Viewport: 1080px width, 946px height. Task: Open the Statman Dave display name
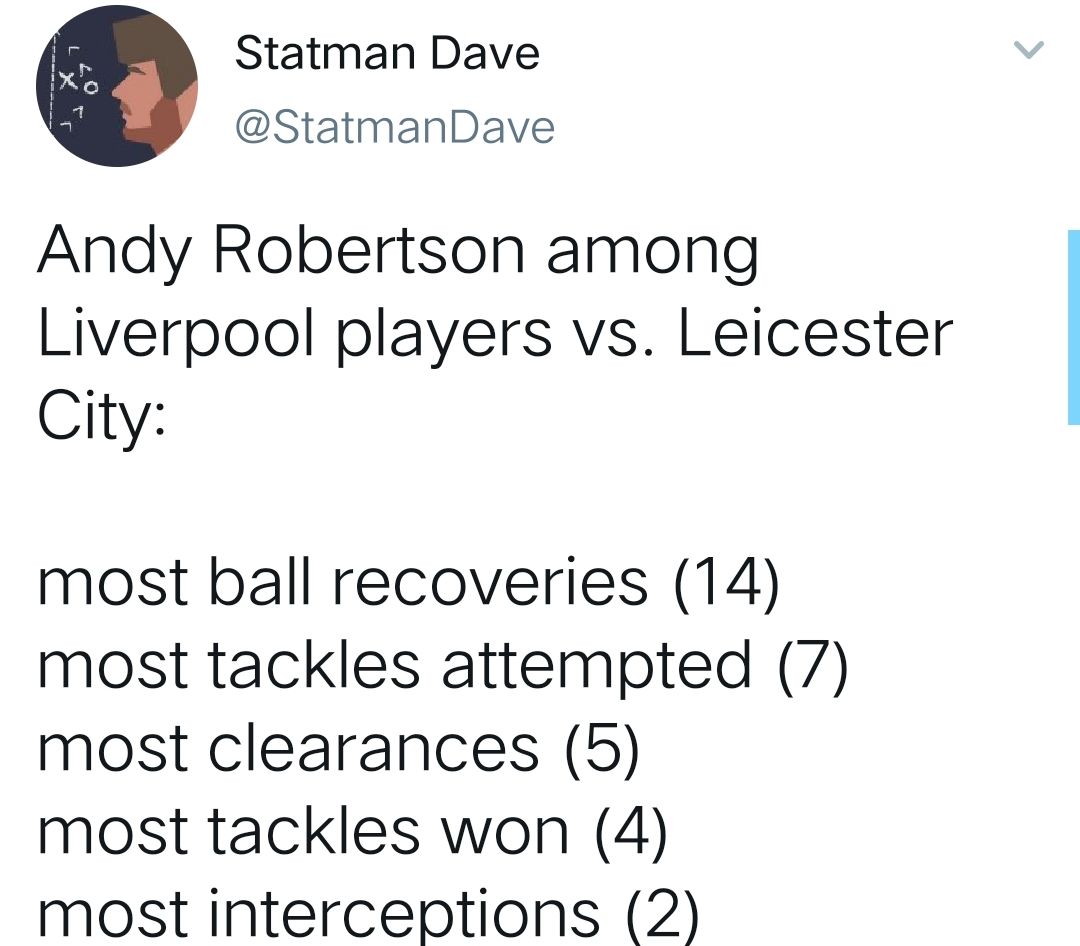coord(387,53)
